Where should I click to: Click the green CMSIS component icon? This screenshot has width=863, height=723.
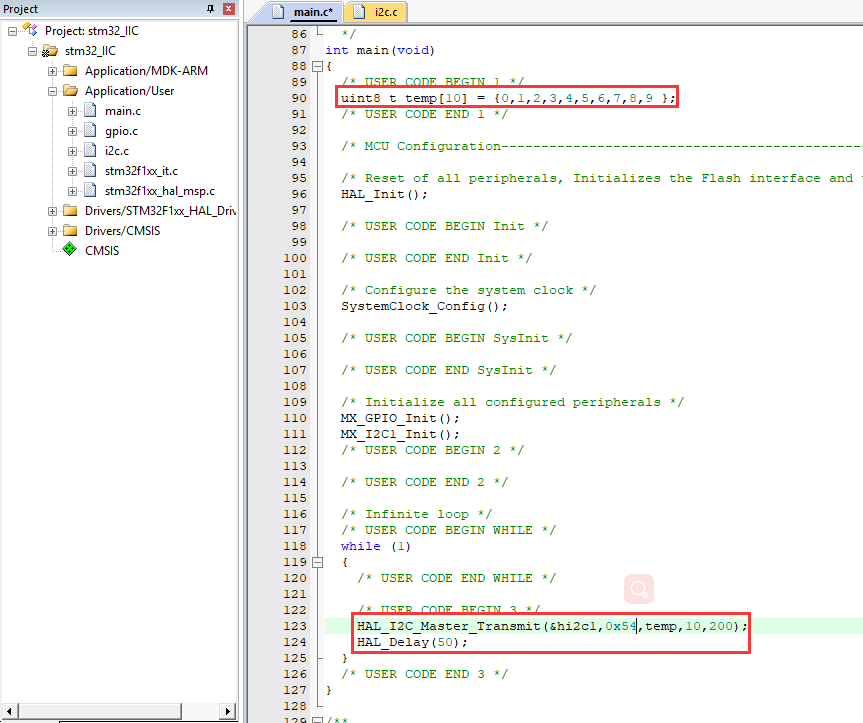click(69, 249)
